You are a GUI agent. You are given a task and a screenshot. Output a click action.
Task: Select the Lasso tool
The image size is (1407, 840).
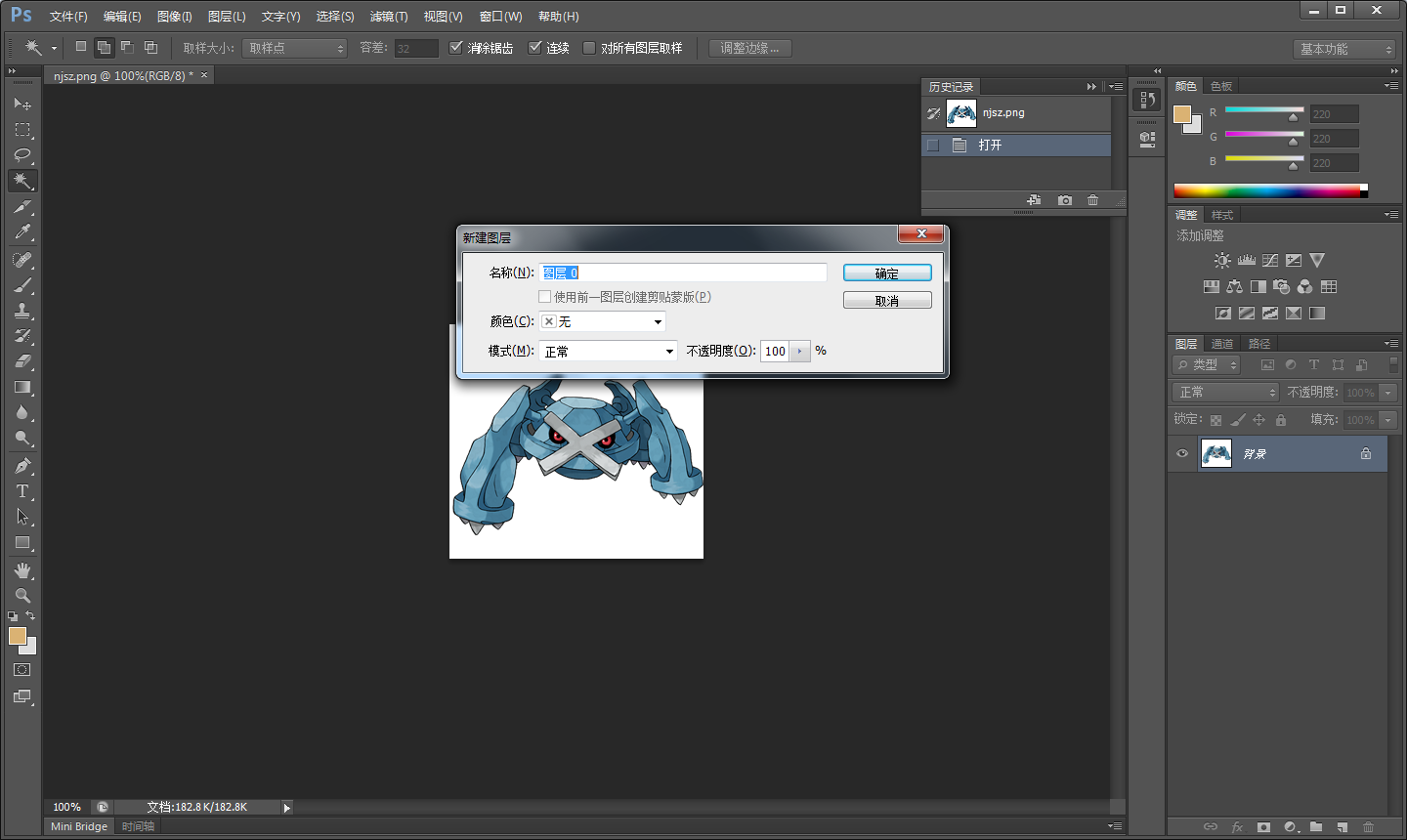coord(22,155)
